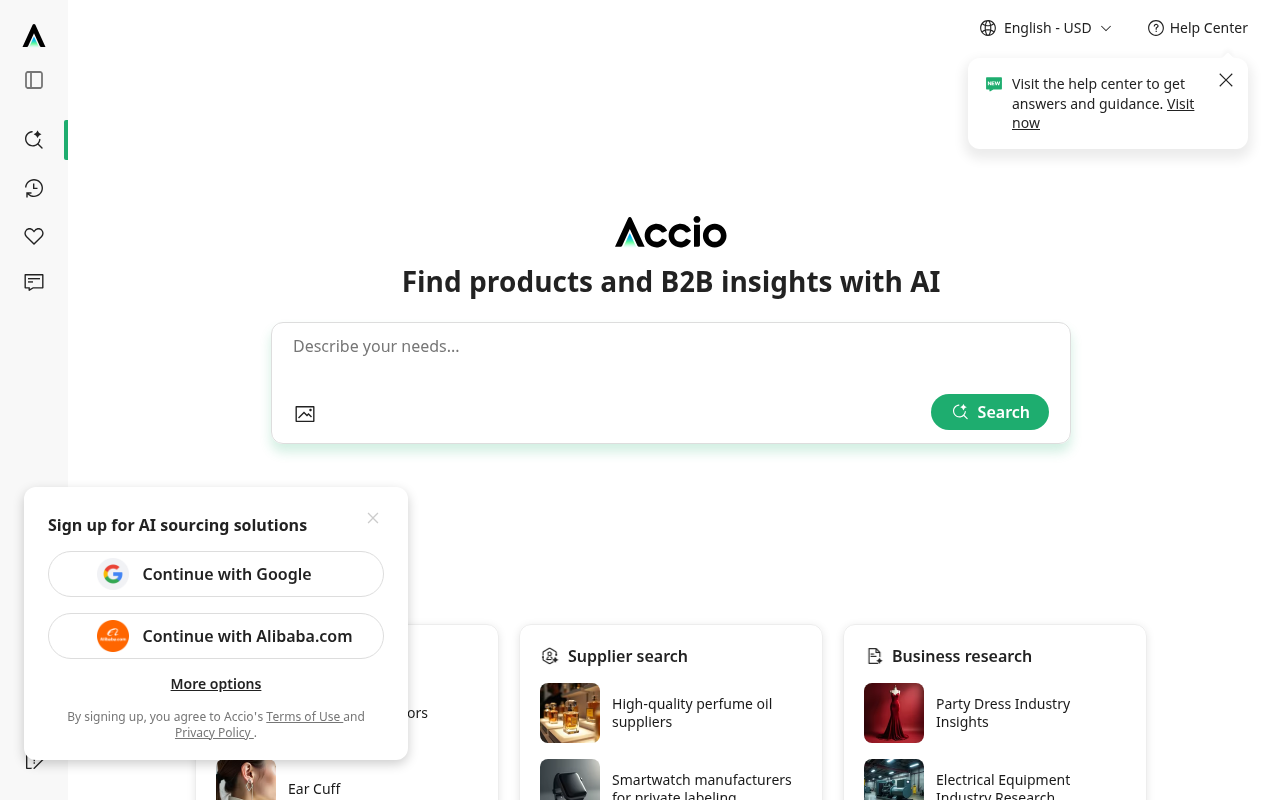Screen dimensions: 1280x800
Task: Select the AI search icon in the sidebar
Action: 33,140
